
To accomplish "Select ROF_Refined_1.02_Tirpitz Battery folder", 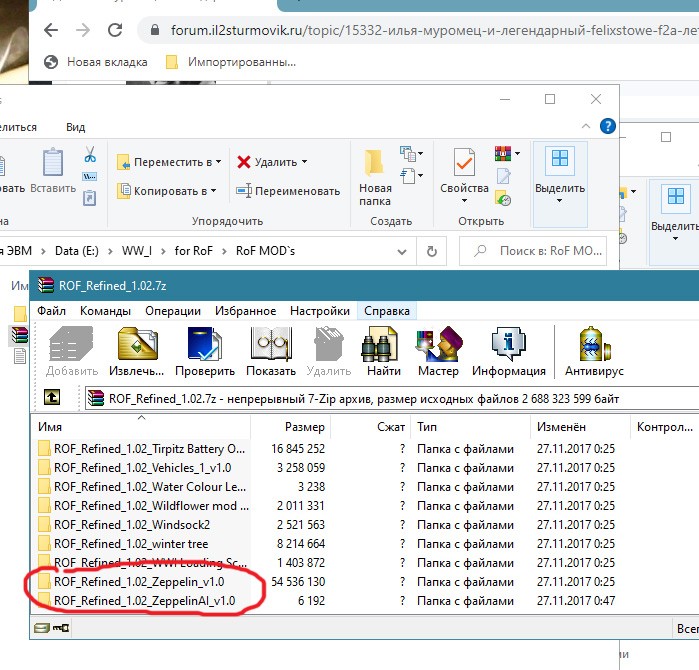I will coord(141,448).
